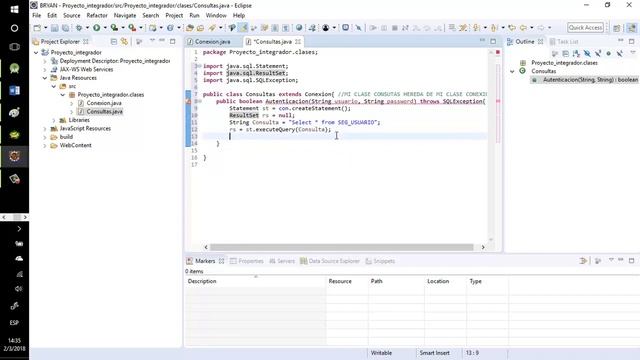
Task: Click the Open Task toolbar icon
Action: coord(200,28)
